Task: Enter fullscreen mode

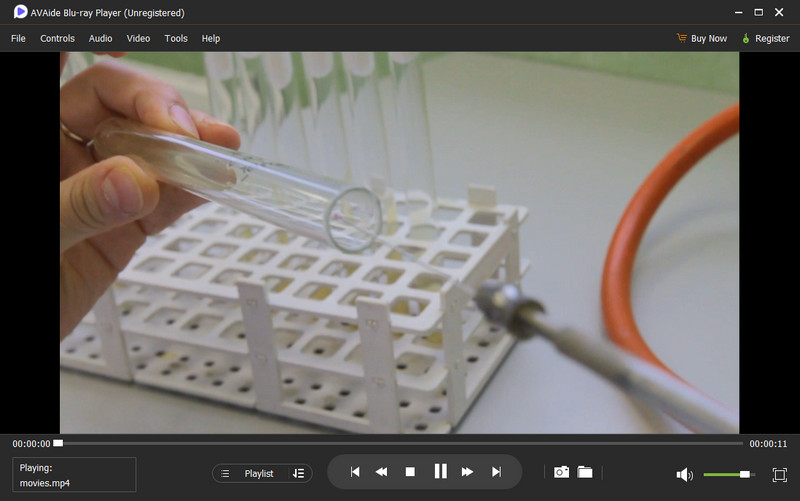Action: tap(780, 474)
